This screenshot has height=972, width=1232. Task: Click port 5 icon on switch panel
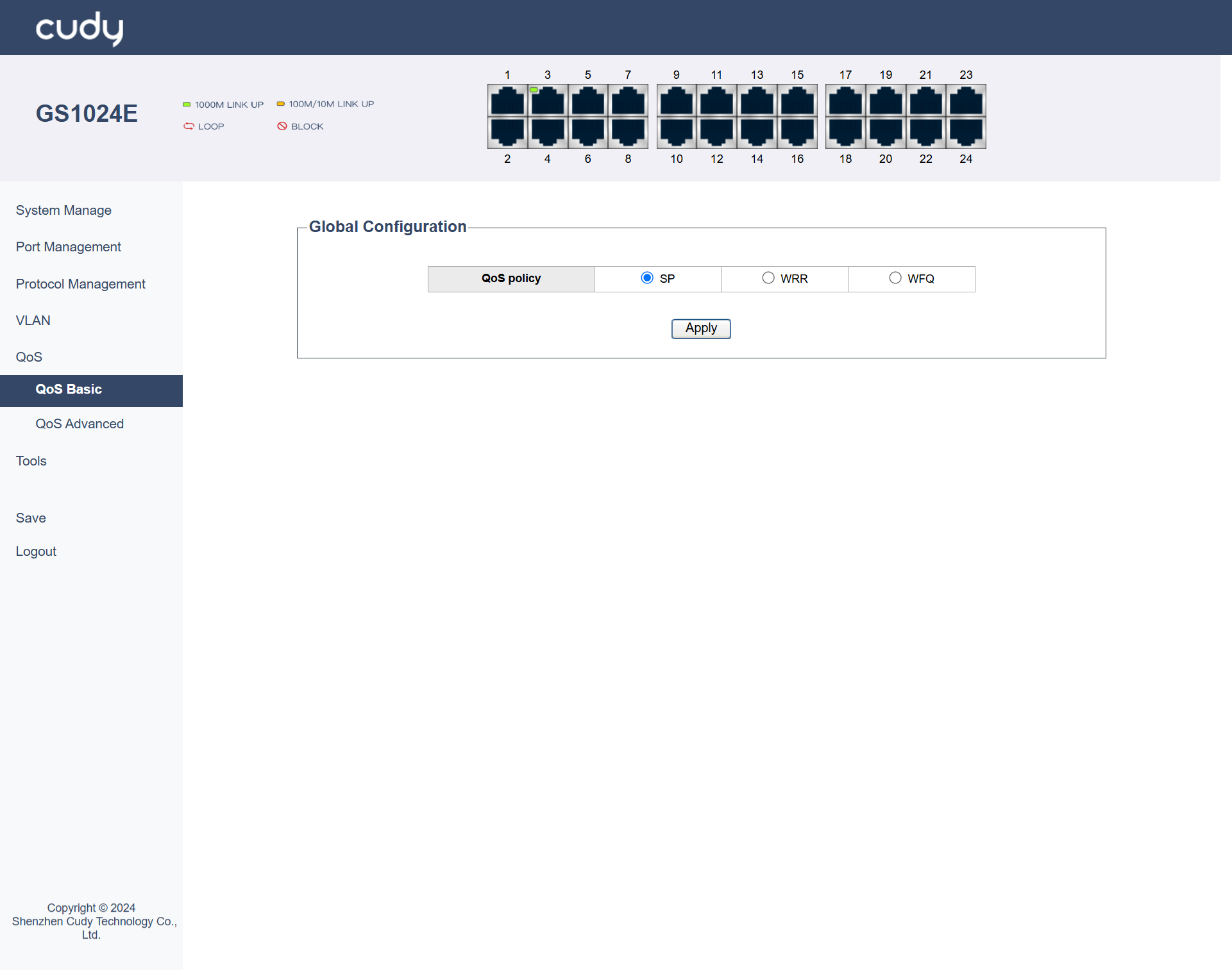click(588, 101)
